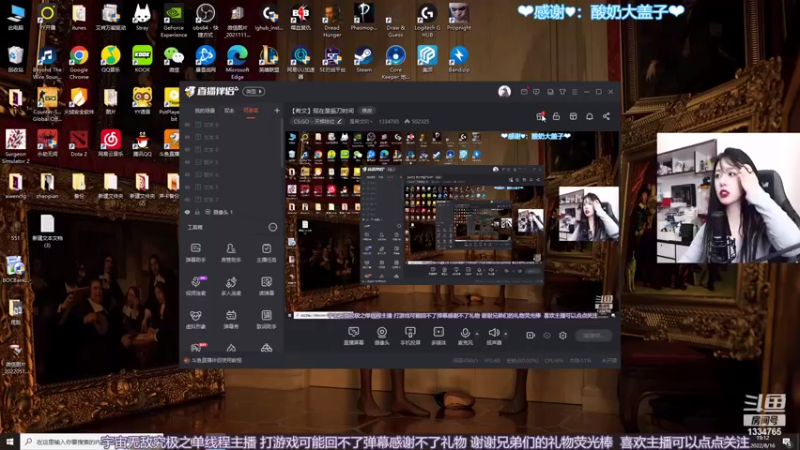Open the notification bell icon
The height and width of the screenshot is (450, 800).
point(590,116)
